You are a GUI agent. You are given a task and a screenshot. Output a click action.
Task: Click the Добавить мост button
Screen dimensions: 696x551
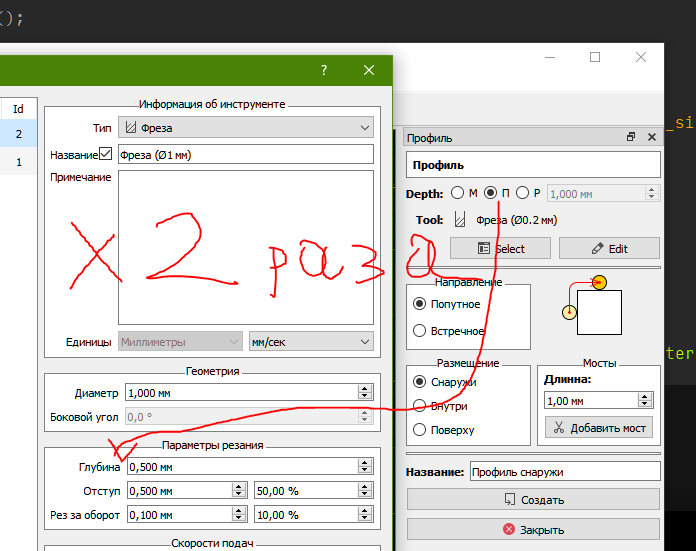[599, 428]
